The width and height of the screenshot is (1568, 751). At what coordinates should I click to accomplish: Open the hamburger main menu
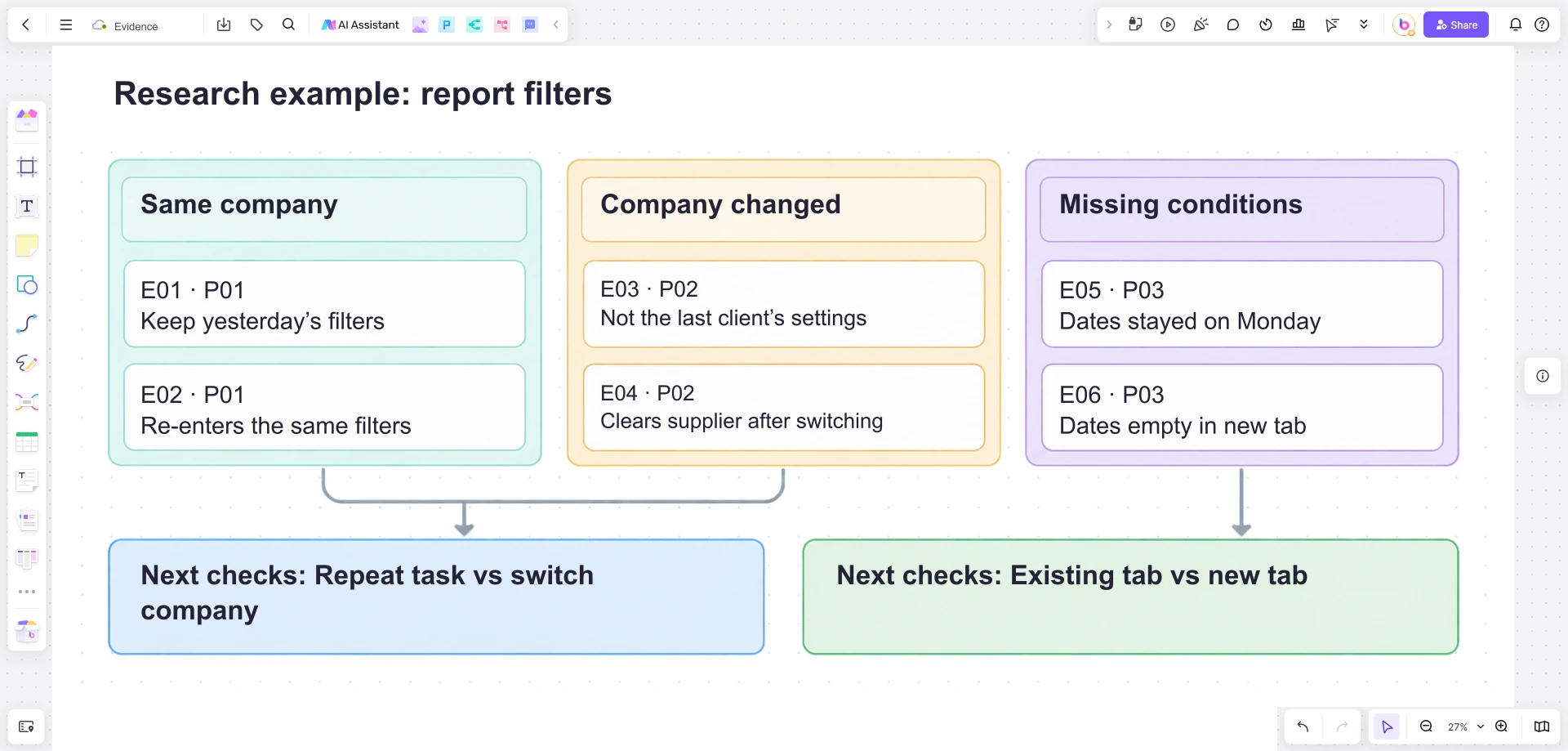66,25
